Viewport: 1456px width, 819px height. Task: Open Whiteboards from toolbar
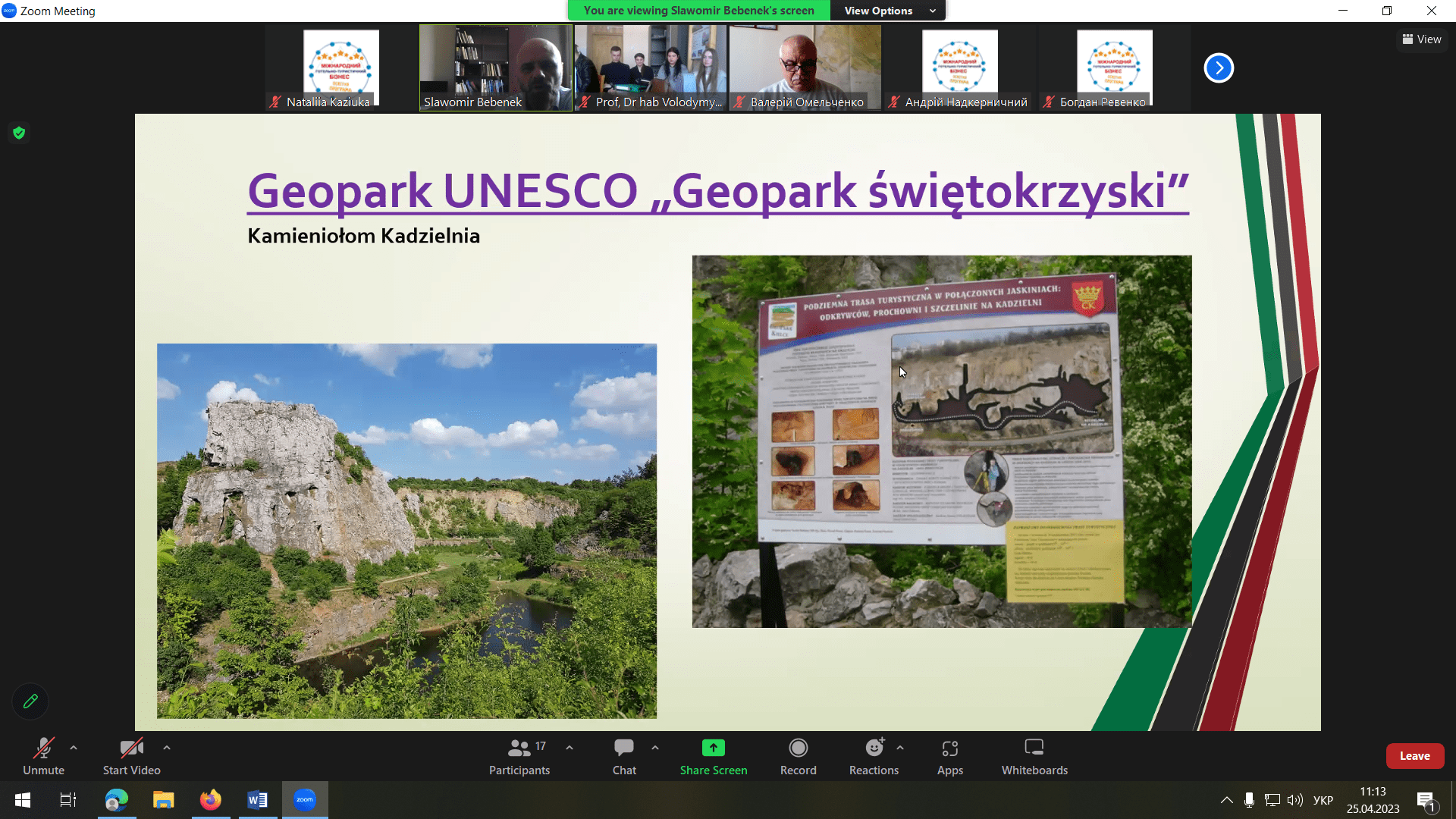(1034, 748)
